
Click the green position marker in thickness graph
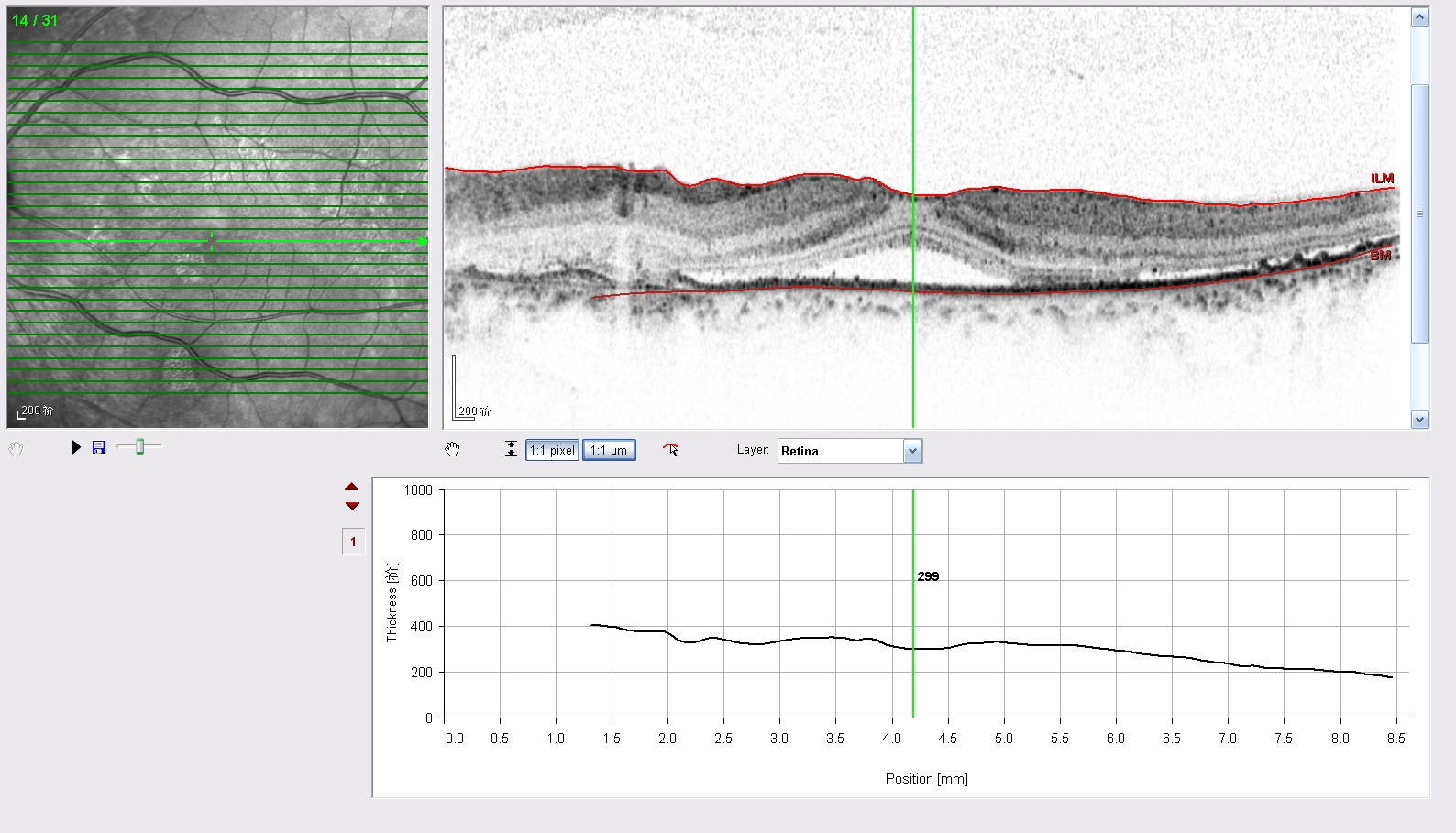[913, 604]
